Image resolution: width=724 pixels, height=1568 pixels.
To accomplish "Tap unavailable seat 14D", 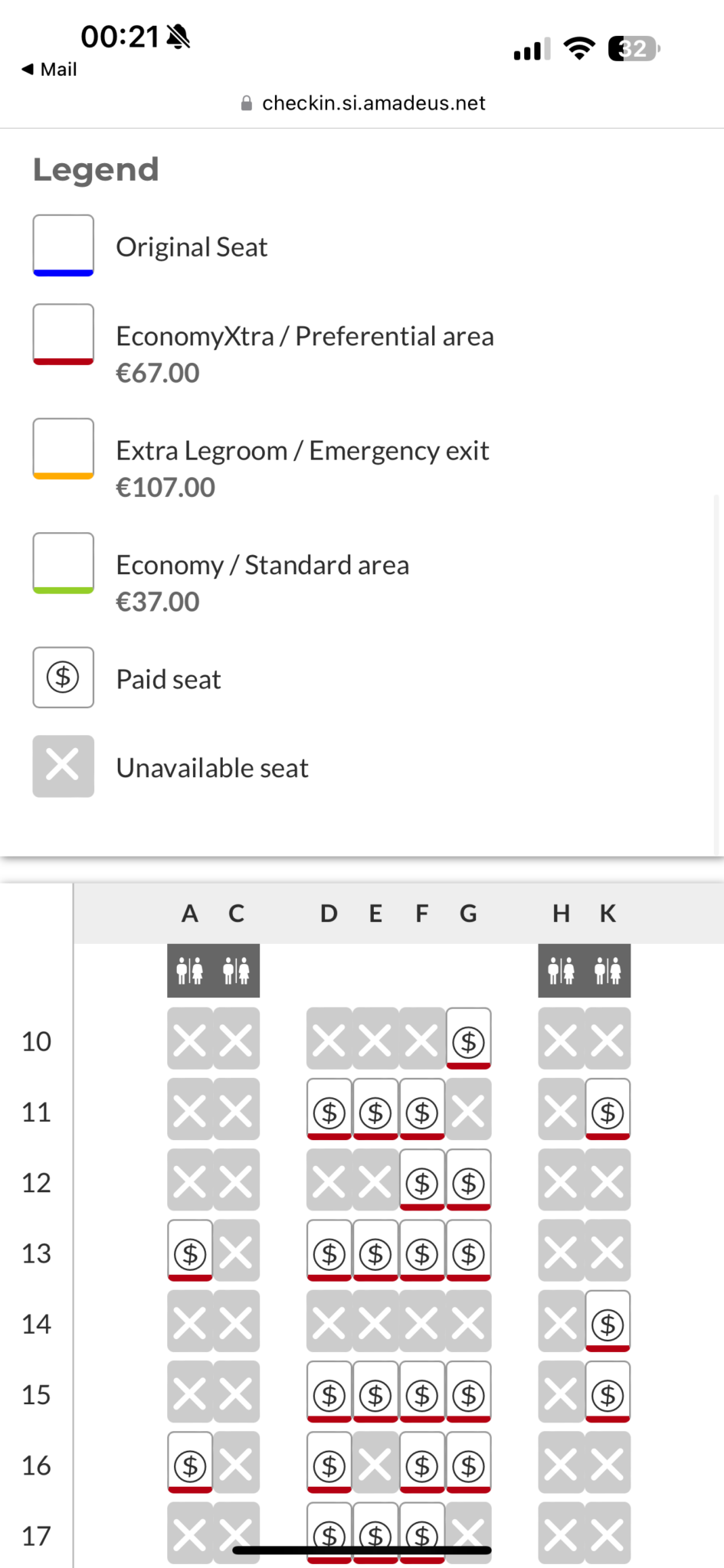I will (x=329, y=1322).
